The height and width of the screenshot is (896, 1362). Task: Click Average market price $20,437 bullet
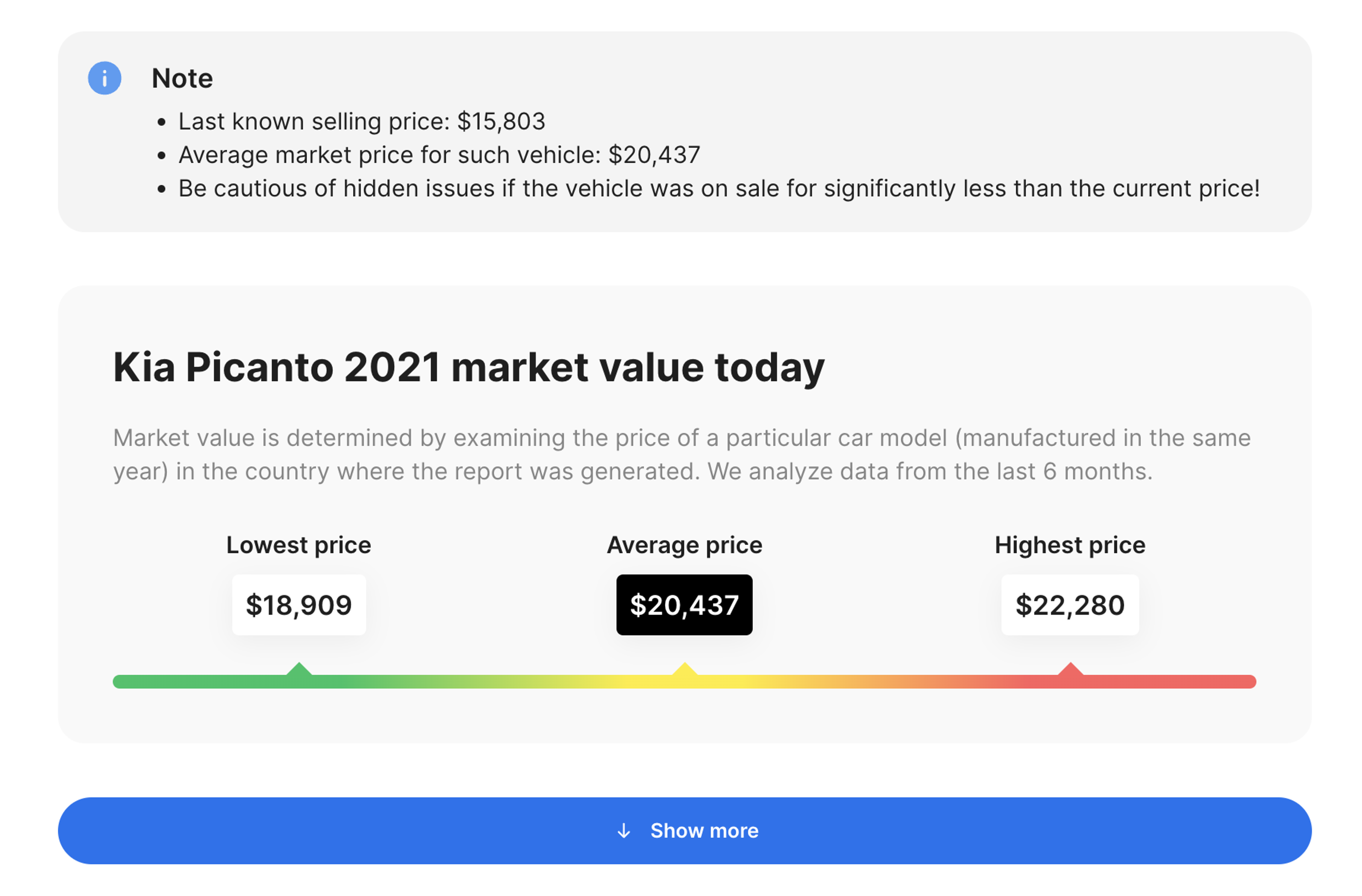439,155
